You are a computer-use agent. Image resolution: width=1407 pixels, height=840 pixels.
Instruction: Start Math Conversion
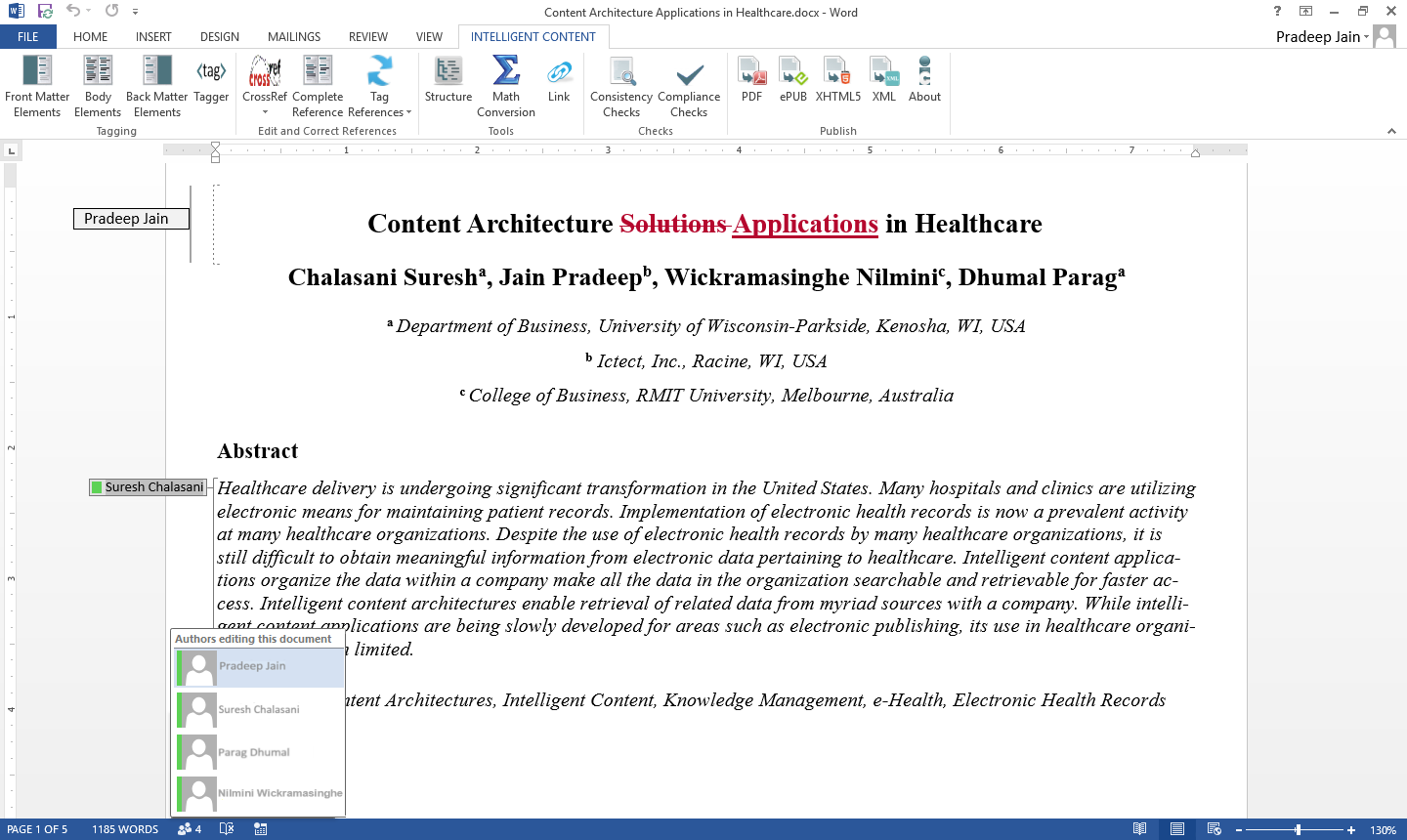[x=506, y=86]
